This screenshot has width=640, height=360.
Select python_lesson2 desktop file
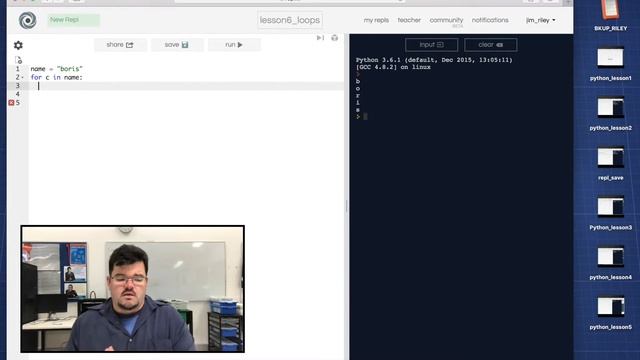(611, 114)
